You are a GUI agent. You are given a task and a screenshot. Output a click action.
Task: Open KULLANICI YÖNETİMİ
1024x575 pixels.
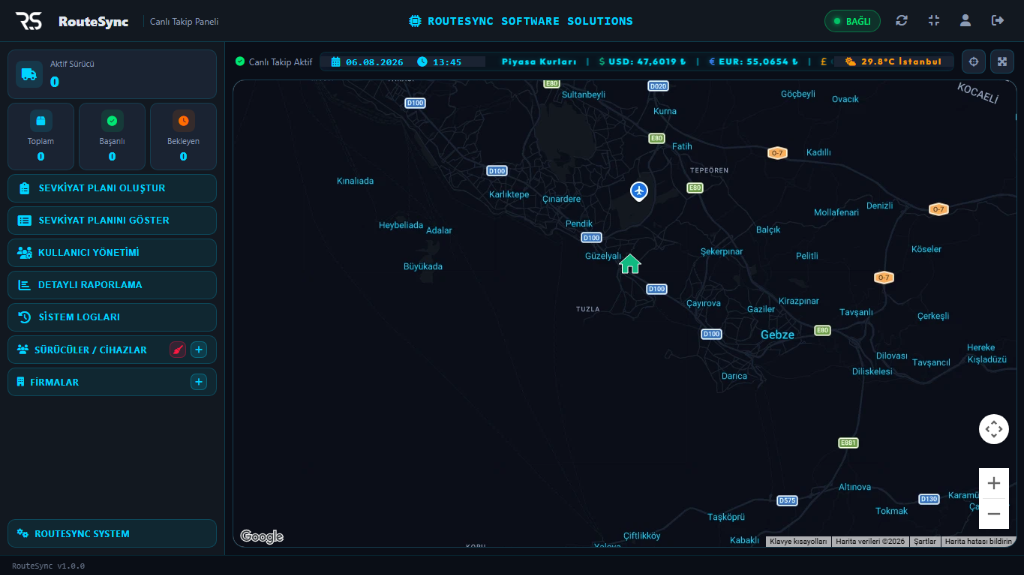pyautogui.click(x=112, y=252)
